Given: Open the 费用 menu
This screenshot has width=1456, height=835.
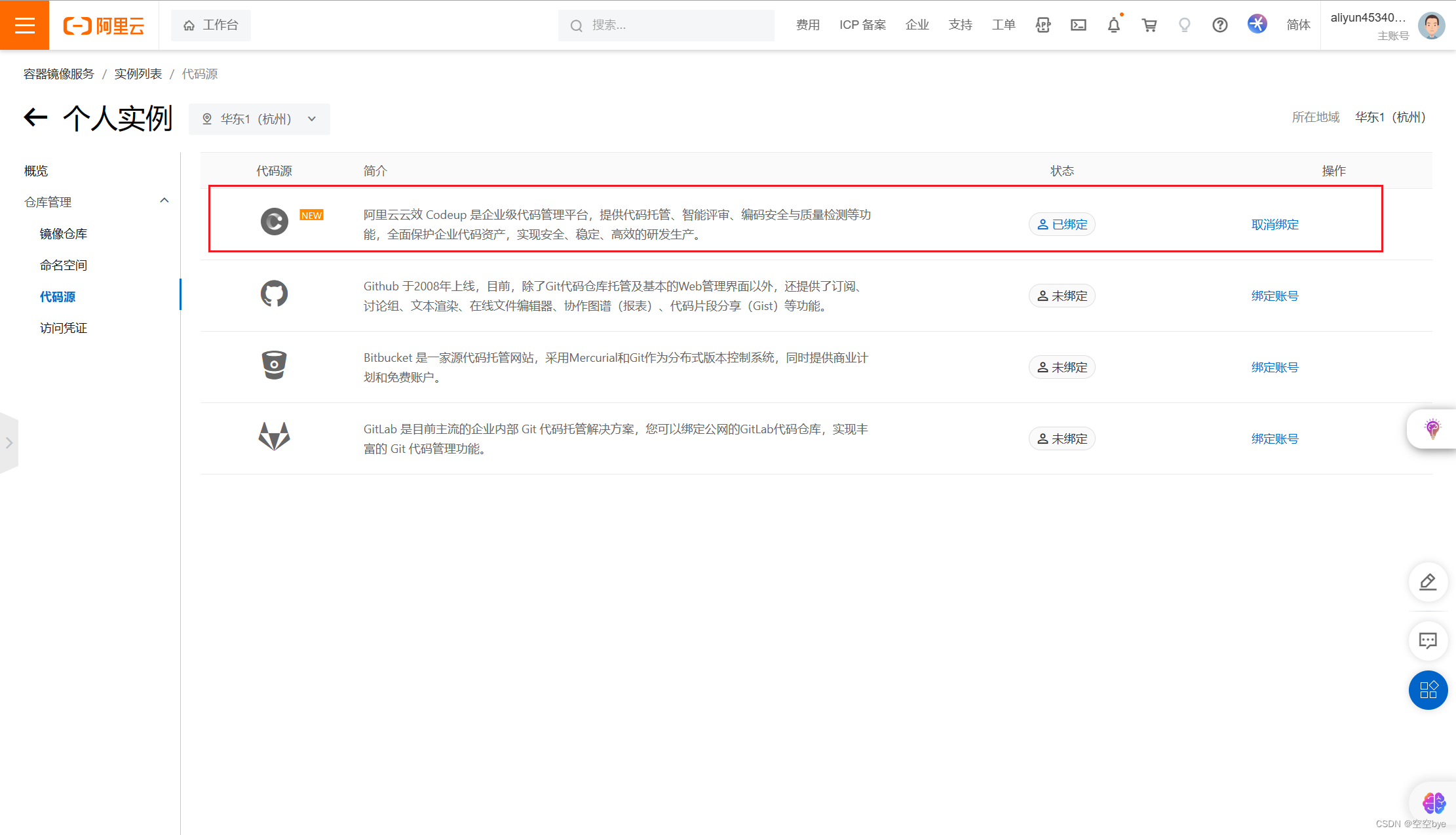Looking at the screenshot, I should [x=807, y=25].
